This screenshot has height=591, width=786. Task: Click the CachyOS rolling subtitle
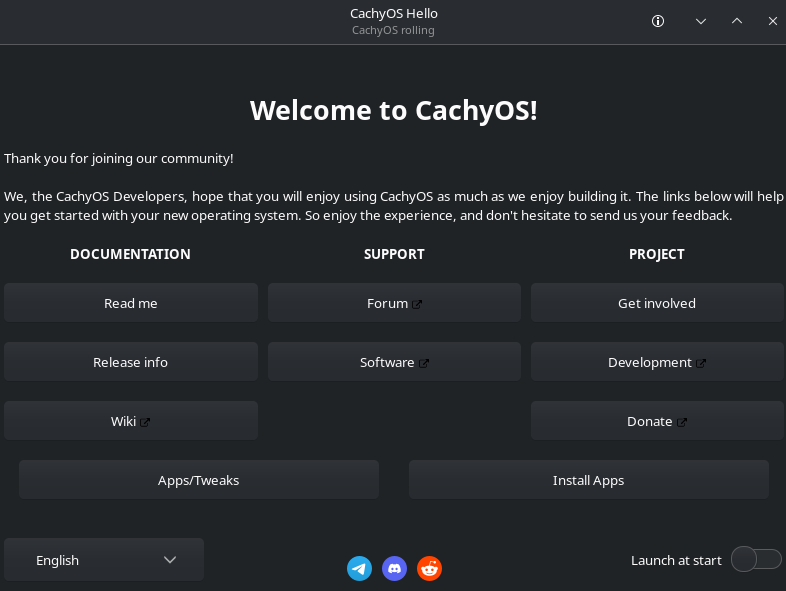[394, 30]
